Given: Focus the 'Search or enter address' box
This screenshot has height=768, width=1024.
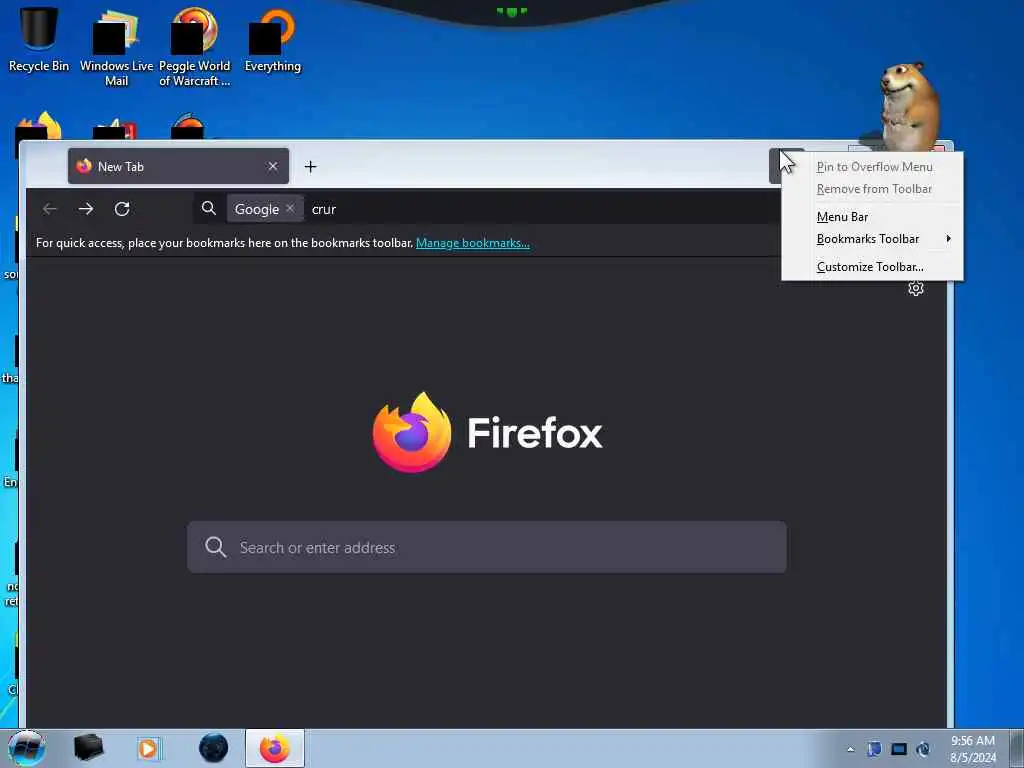Looking at the screenshot, I should (487, 547).
